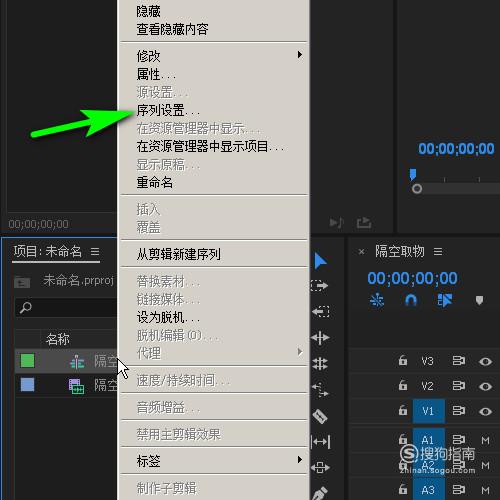This screenshot has width=500, height=500.
Task: Choose 从剪辑新建序列 menu item
Action: (213, 254)
